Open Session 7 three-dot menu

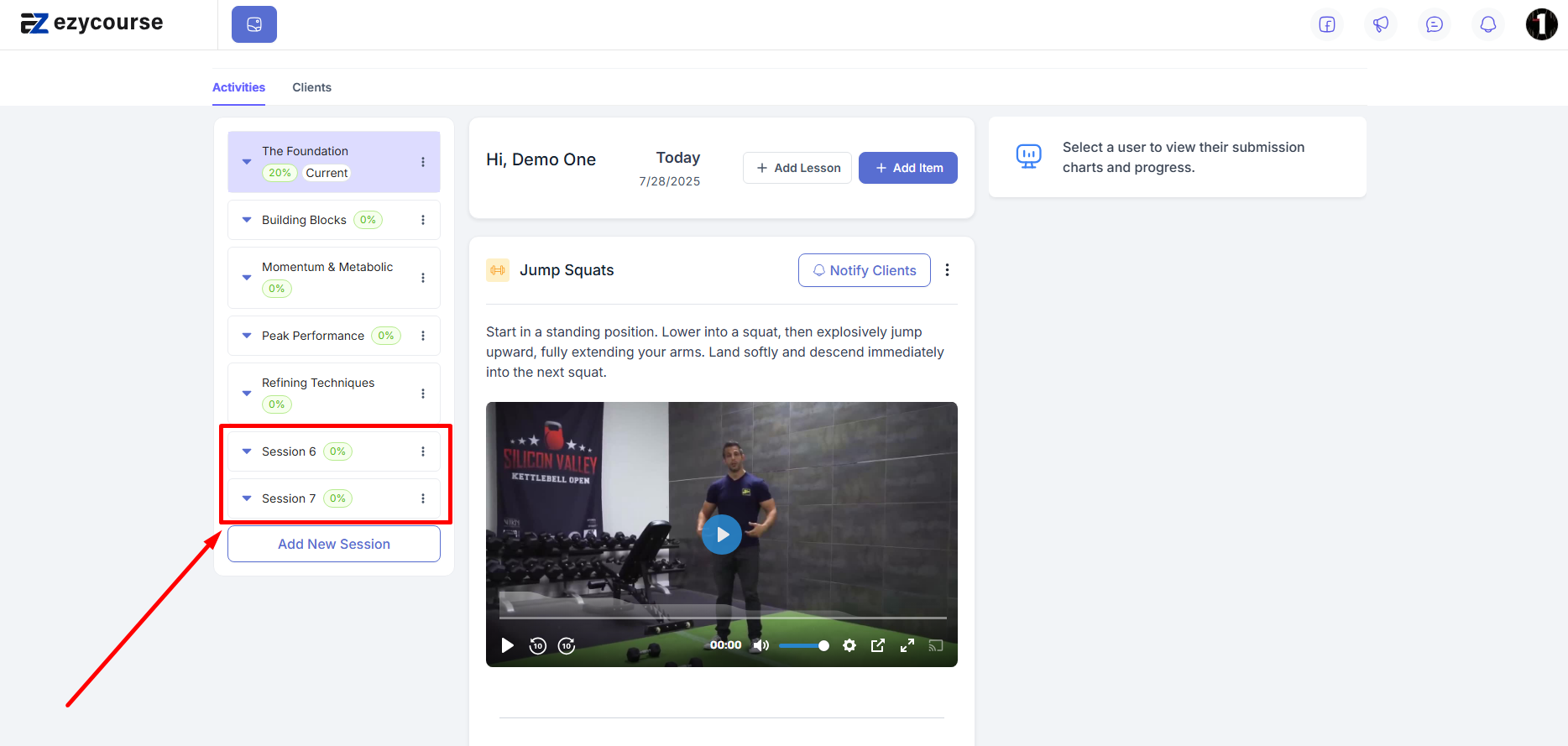click(x=423, y=498)
